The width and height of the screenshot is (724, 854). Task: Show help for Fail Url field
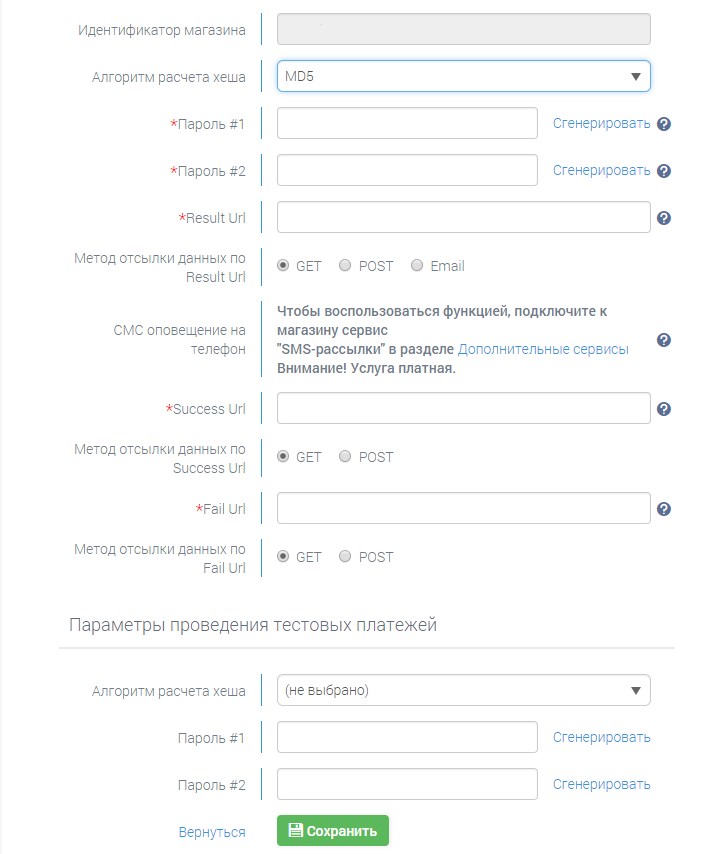click(664, 509)
